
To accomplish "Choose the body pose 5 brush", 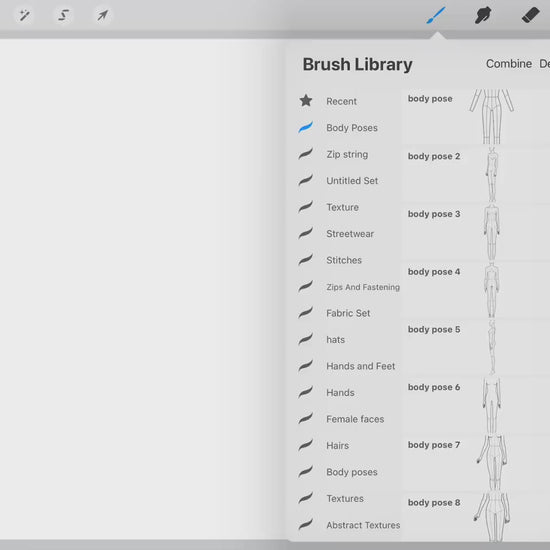I will [476, 348].
